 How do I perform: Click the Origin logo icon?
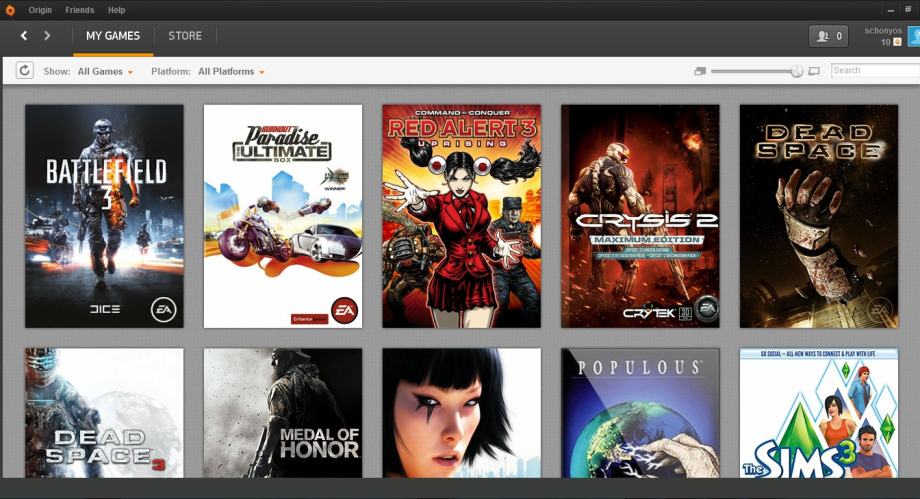click(10, 10)
